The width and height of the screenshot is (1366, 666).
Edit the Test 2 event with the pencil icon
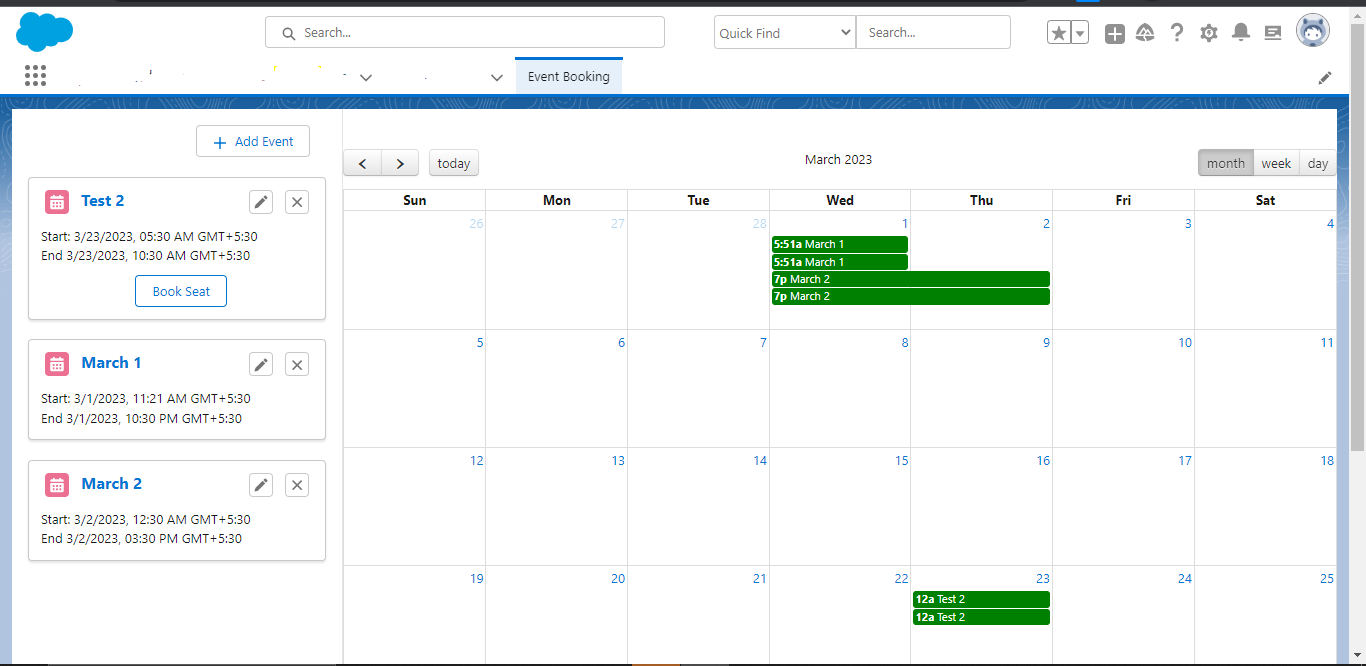point(261,201)
